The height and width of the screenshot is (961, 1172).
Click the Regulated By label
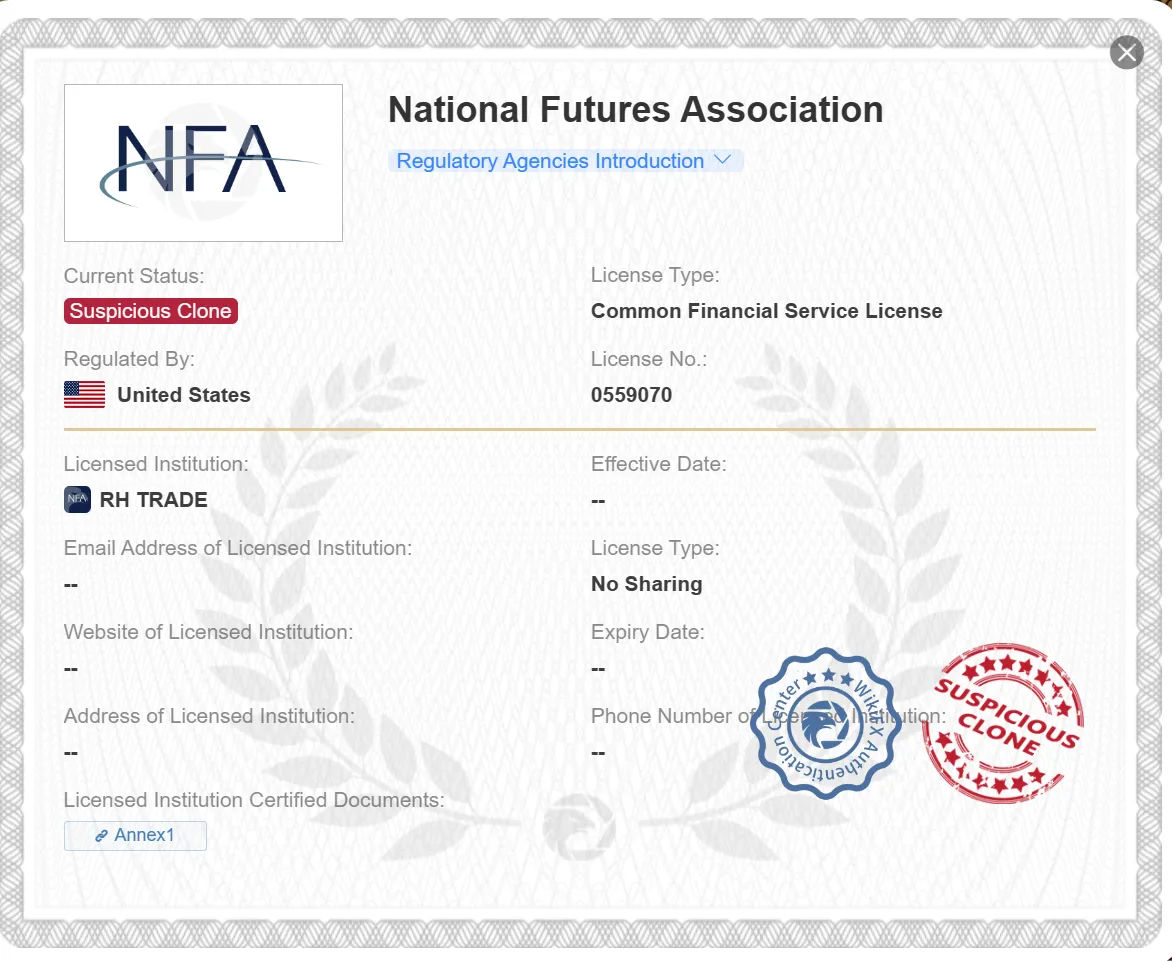tap(129, 359)
